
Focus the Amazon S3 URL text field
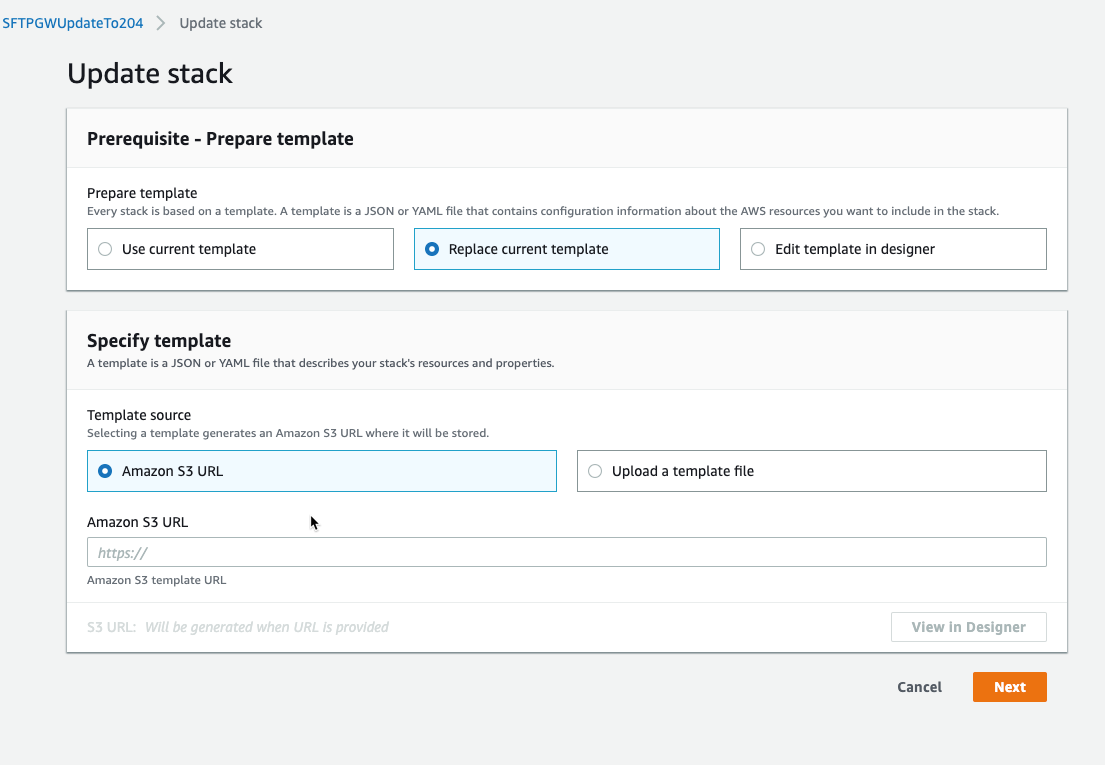[566, 552]
